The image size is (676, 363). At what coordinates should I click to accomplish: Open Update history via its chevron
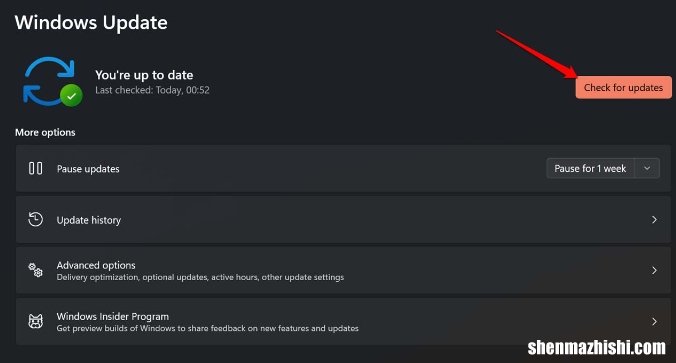654,219
